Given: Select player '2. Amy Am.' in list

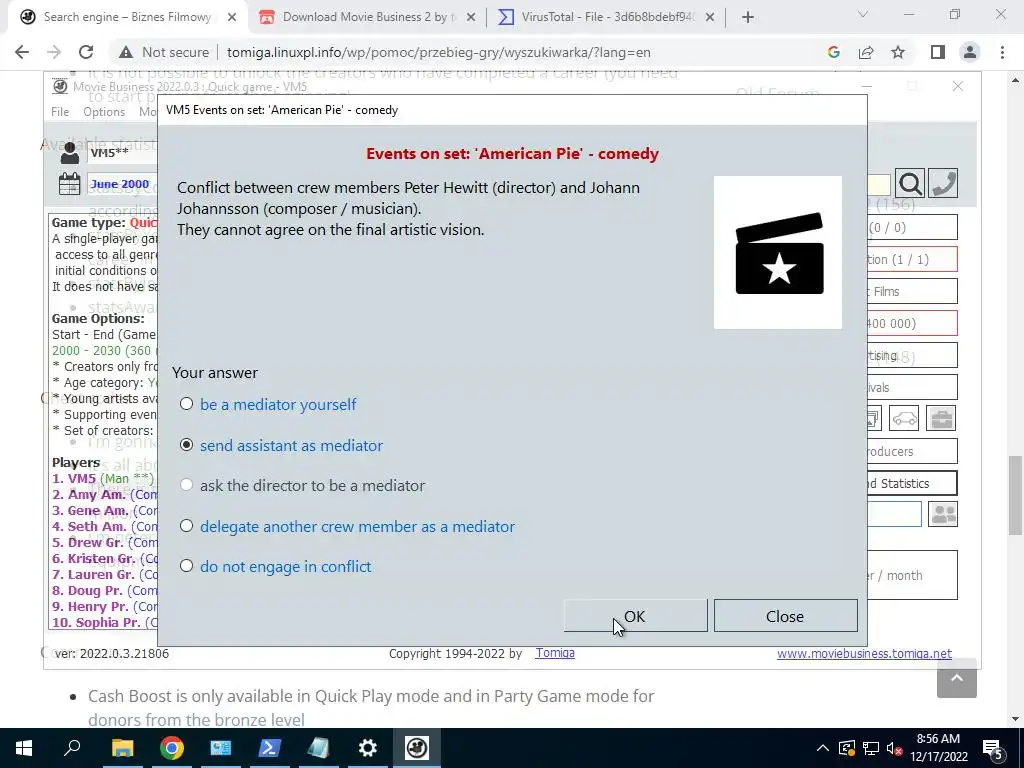Looking at the screenshot, I should (x=104, y=494).
